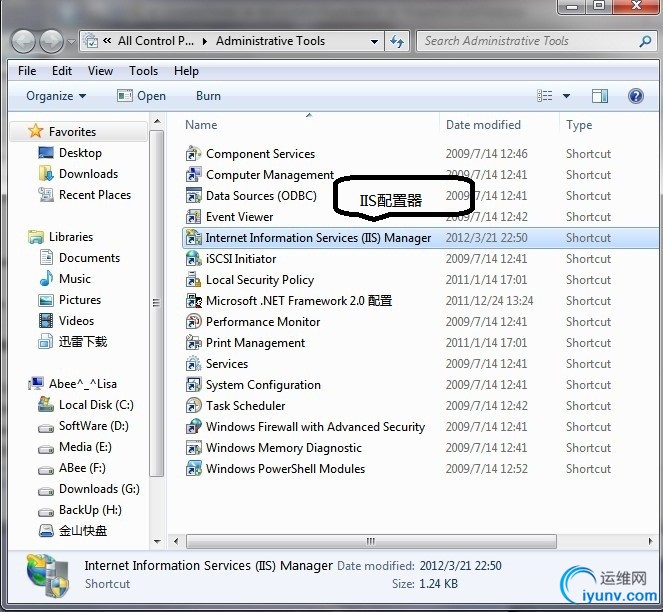Select Windows PowerShell Modules icon
This screenshot has height=612, width=663.
[x=194, y=469]
